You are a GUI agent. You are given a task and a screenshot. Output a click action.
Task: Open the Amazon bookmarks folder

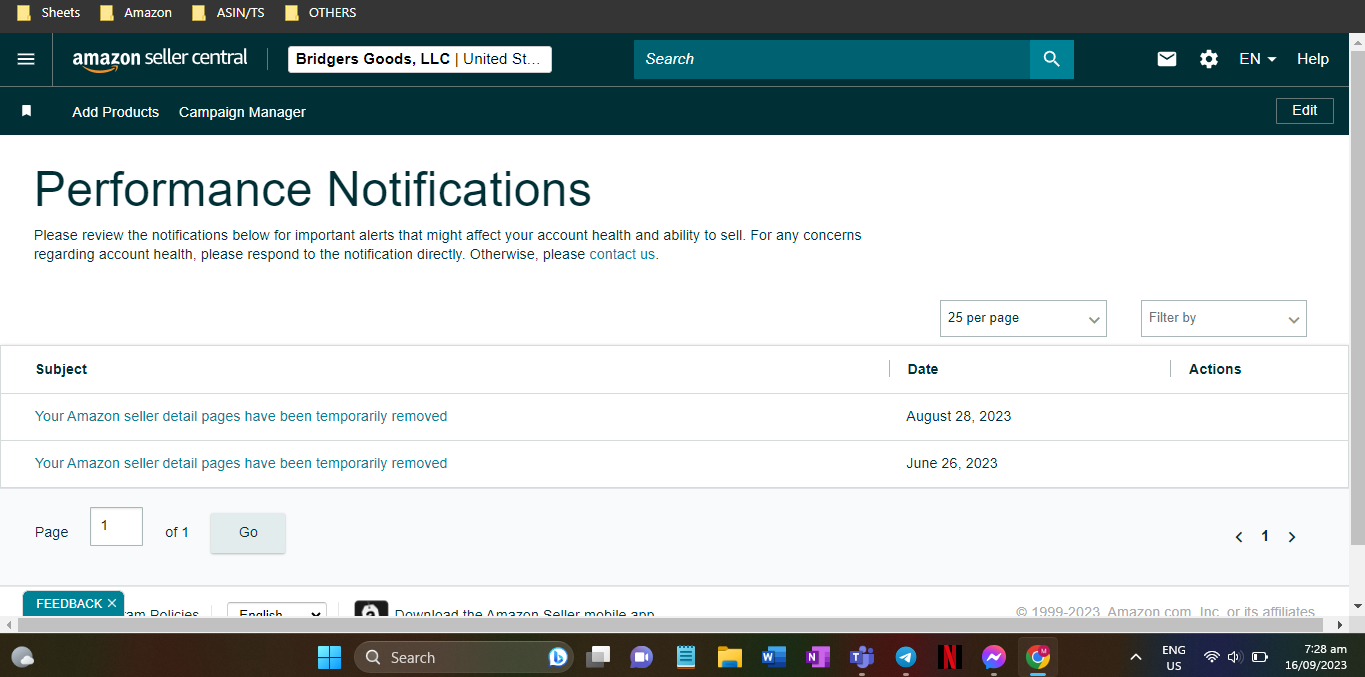tap(136, 13)
